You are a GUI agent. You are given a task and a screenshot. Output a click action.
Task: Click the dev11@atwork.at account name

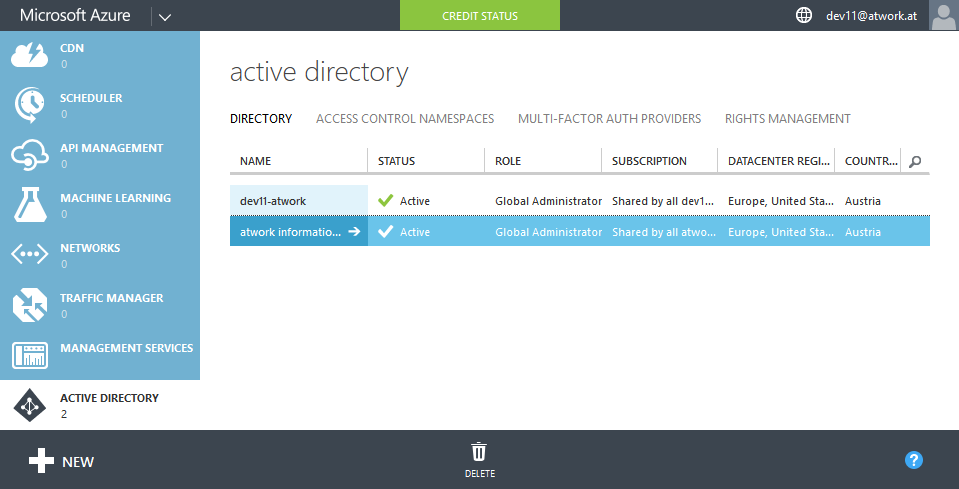[x=871, y=16]
